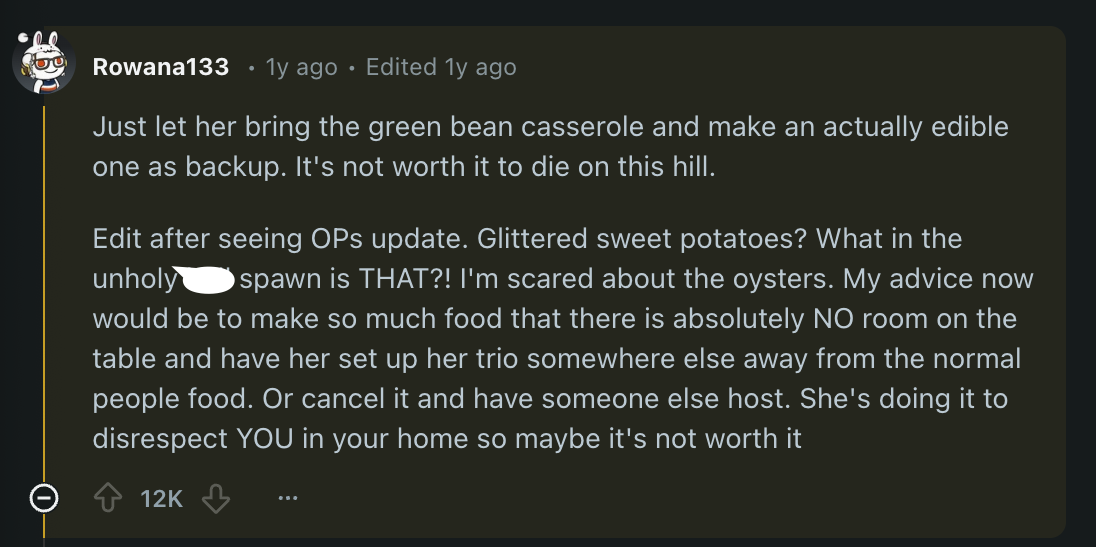
Task: Downvote Rowana133's comment
Action: (215, 497)
